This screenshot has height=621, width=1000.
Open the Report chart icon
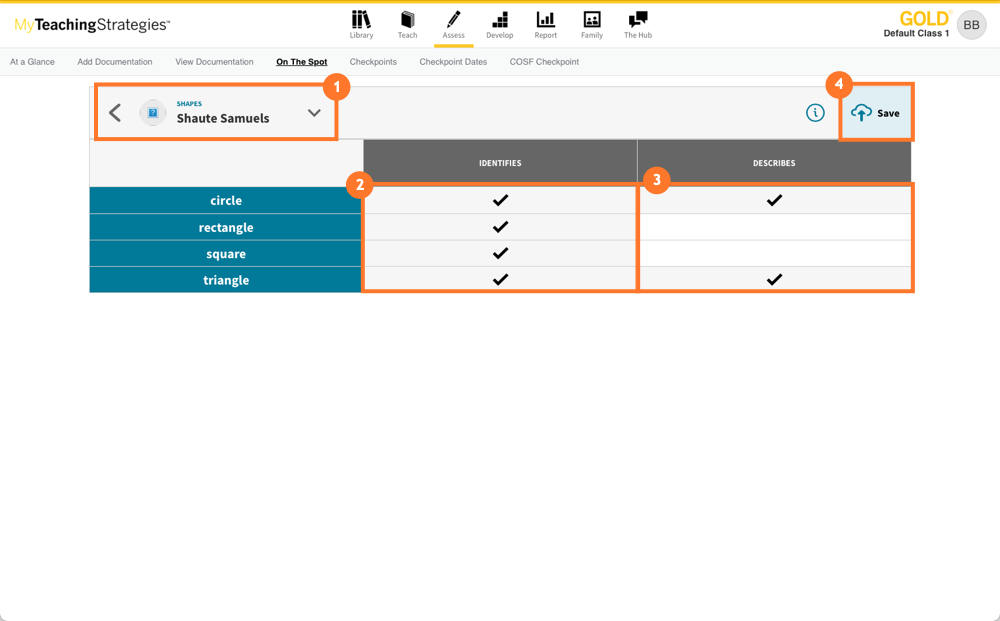[545, 20]
